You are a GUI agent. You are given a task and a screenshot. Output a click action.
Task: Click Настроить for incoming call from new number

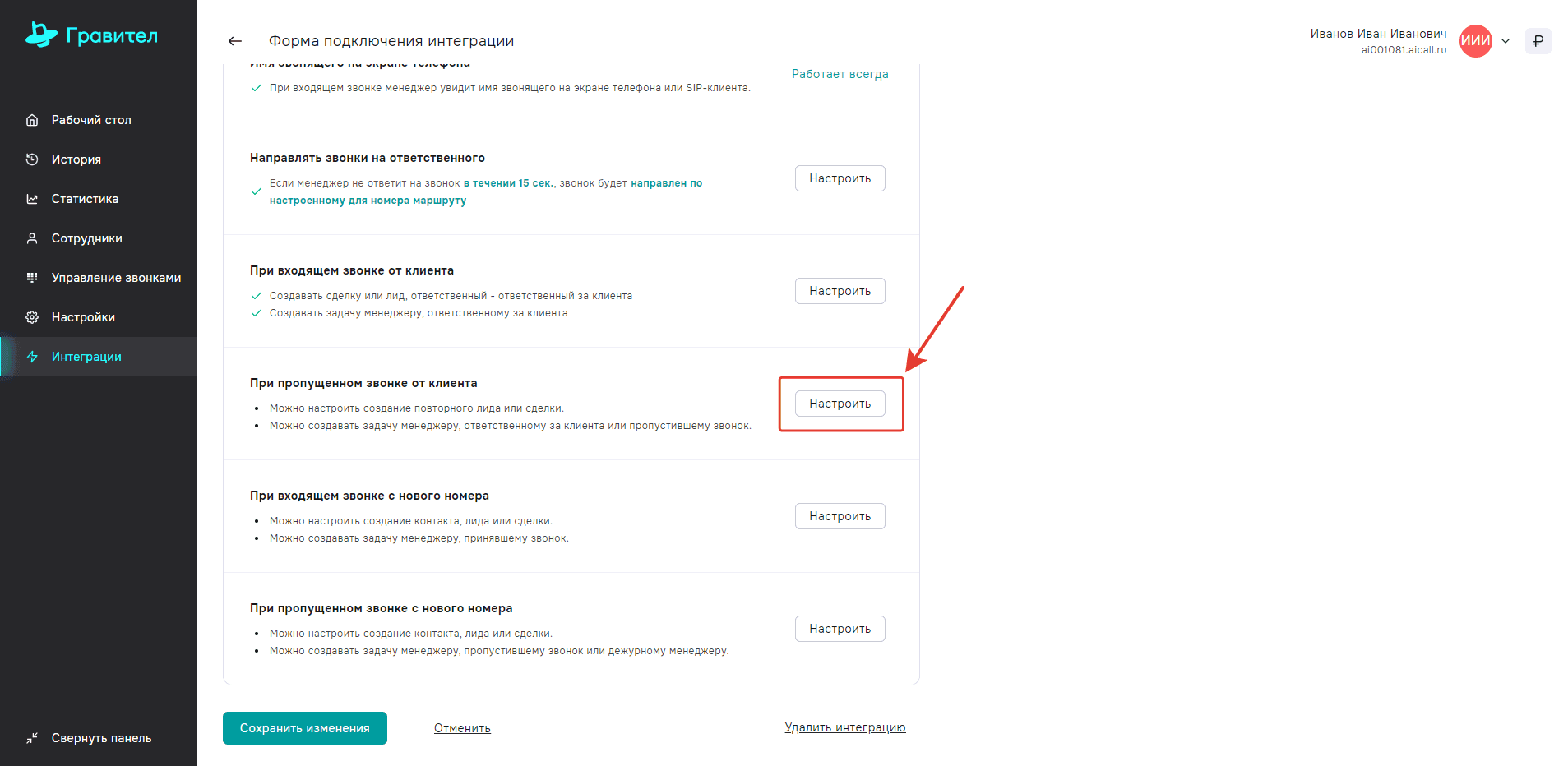point(840,516)
